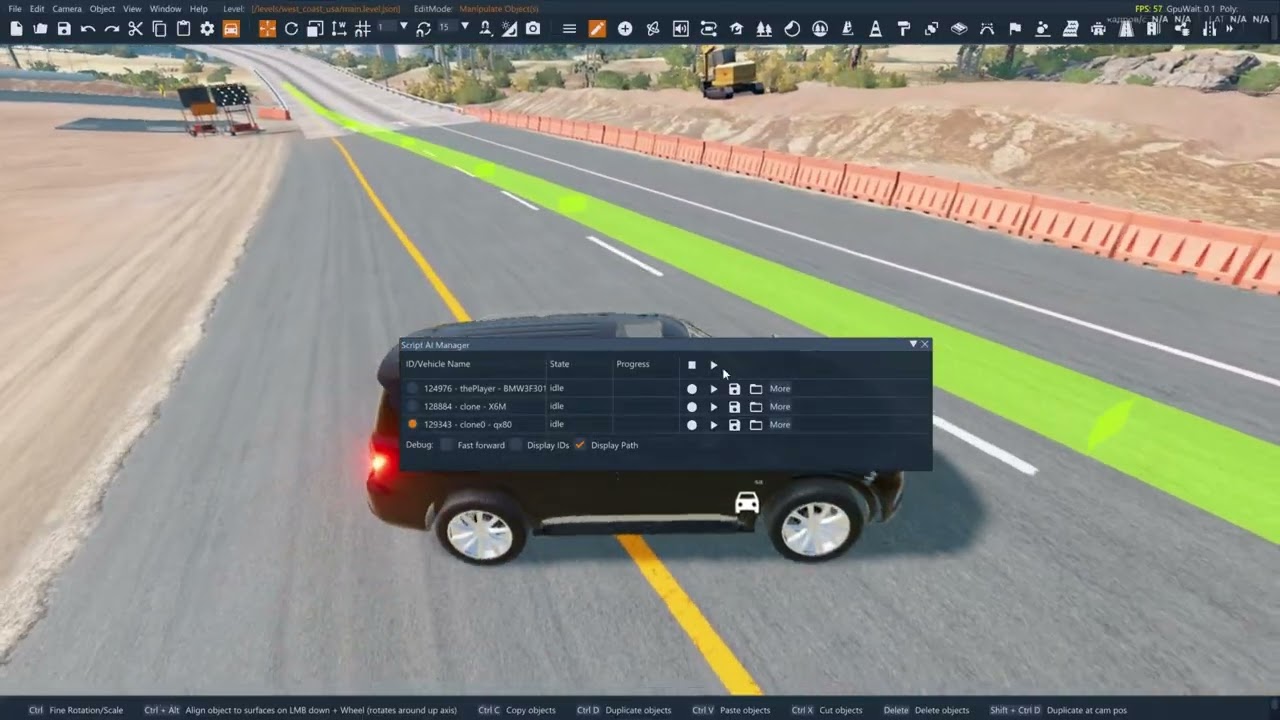Screen dimensions: 1280x720
Task: Select the flag tool icon
Action: (1015, 29)
